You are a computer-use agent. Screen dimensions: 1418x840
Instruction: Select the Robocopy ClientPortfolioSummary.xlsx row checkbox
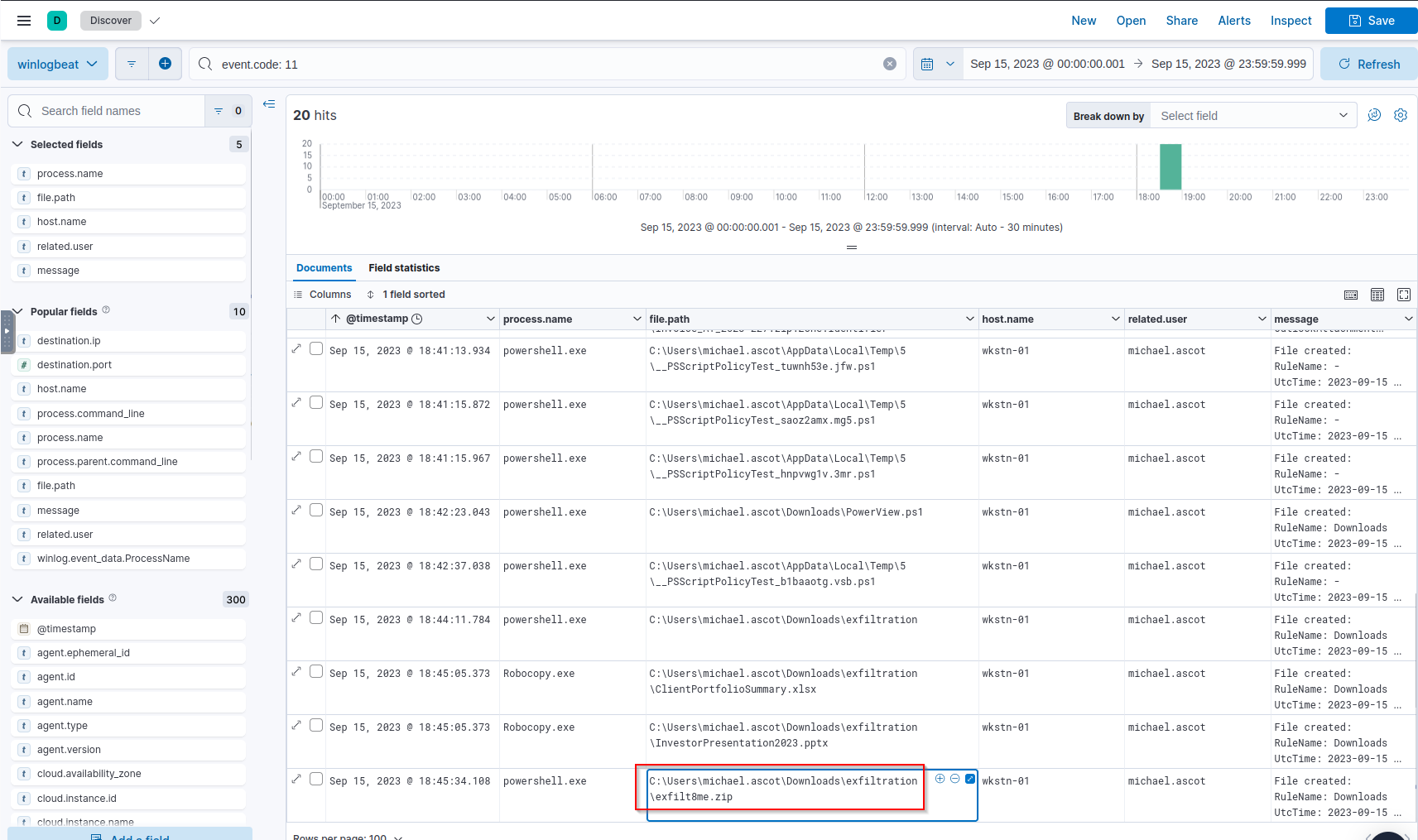[x=316, y=671]
